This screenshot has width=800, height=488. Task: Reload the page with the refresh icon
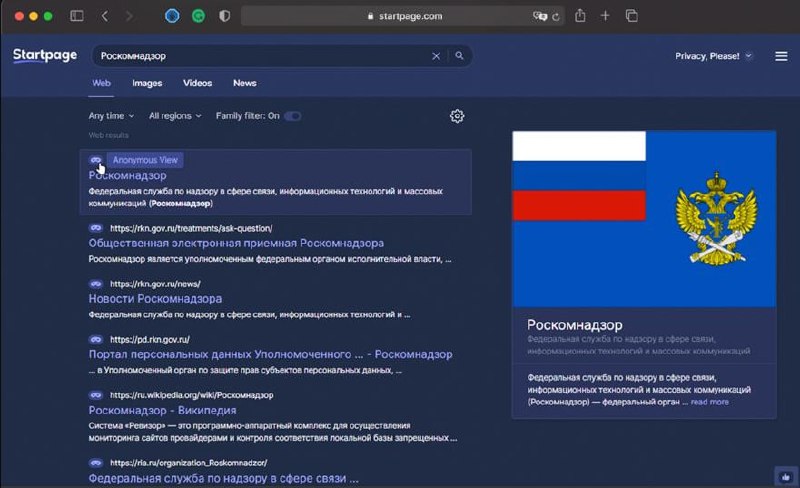[x=556, y=16]
